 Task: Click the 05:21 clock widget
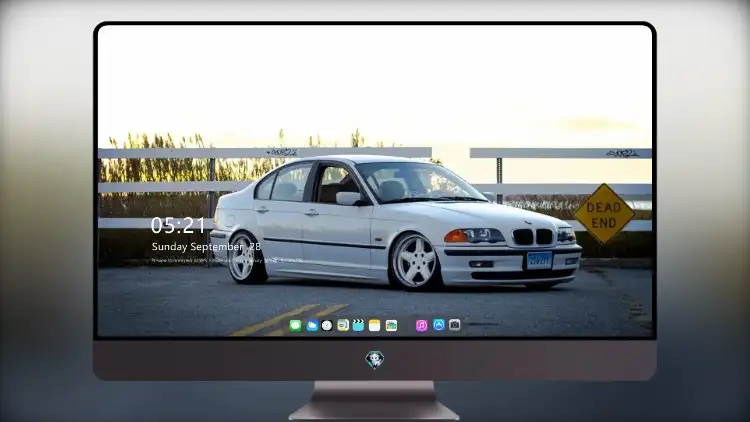click(x=178, y=225)
